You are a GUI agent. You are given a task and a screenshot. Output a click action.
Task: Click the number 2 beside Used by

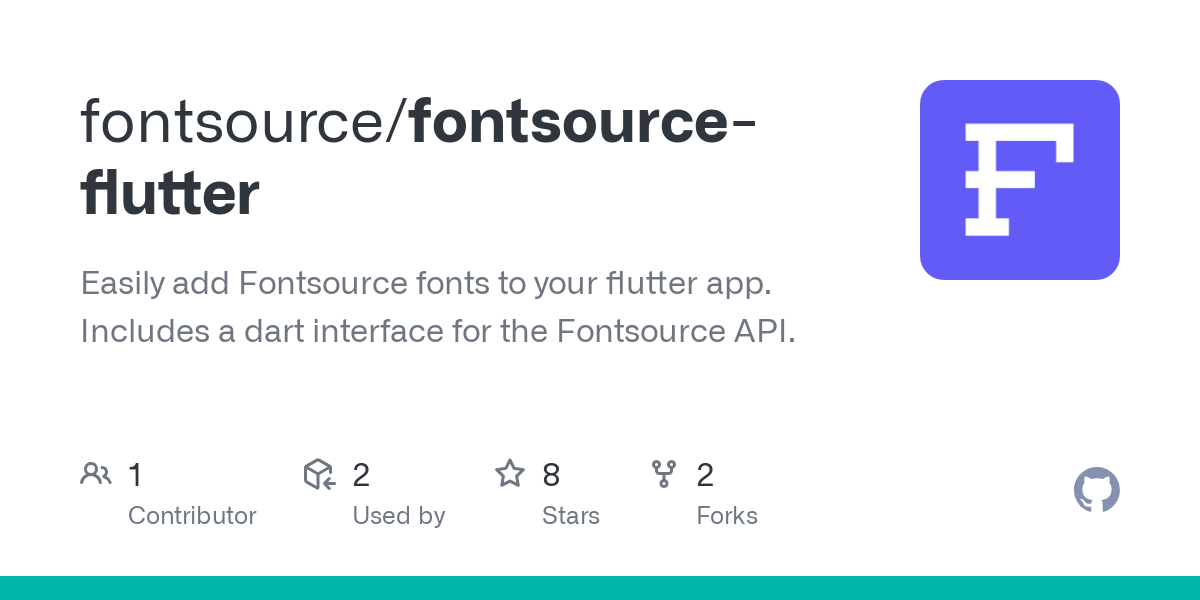(x=361, y=475)
